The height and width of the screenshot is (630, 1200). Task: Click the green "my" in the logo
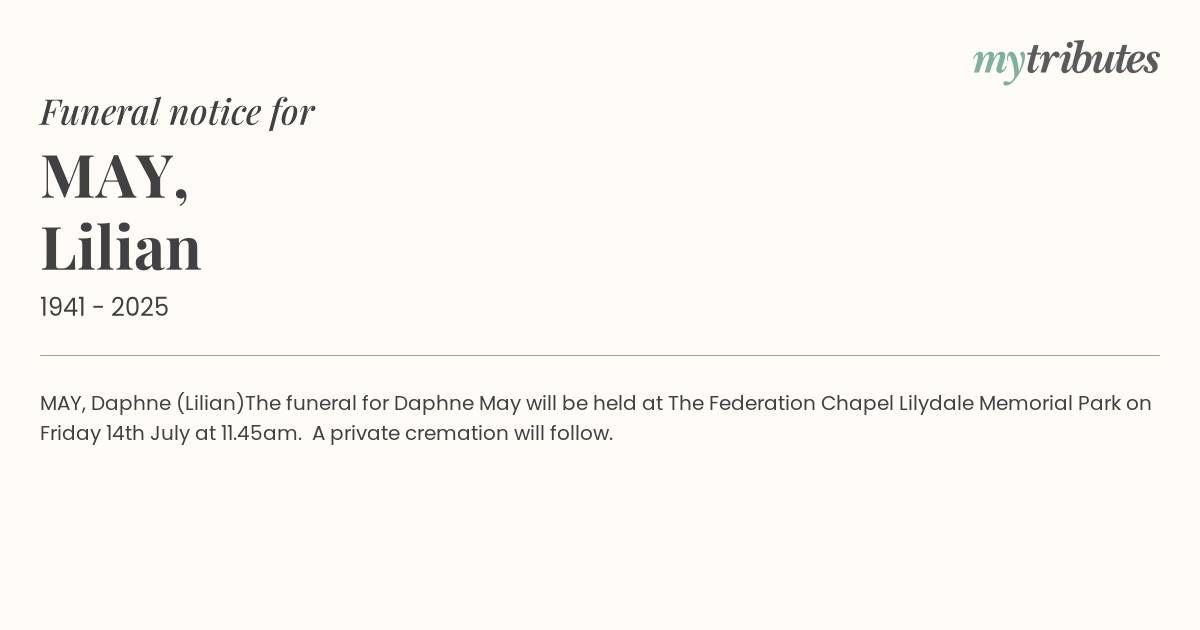(x=998, y=61)
